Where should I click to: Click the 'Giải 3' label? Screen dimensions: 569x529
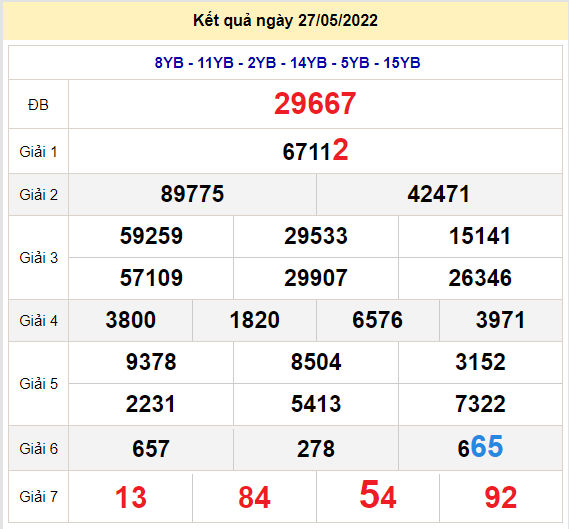(x=38, y=258)
